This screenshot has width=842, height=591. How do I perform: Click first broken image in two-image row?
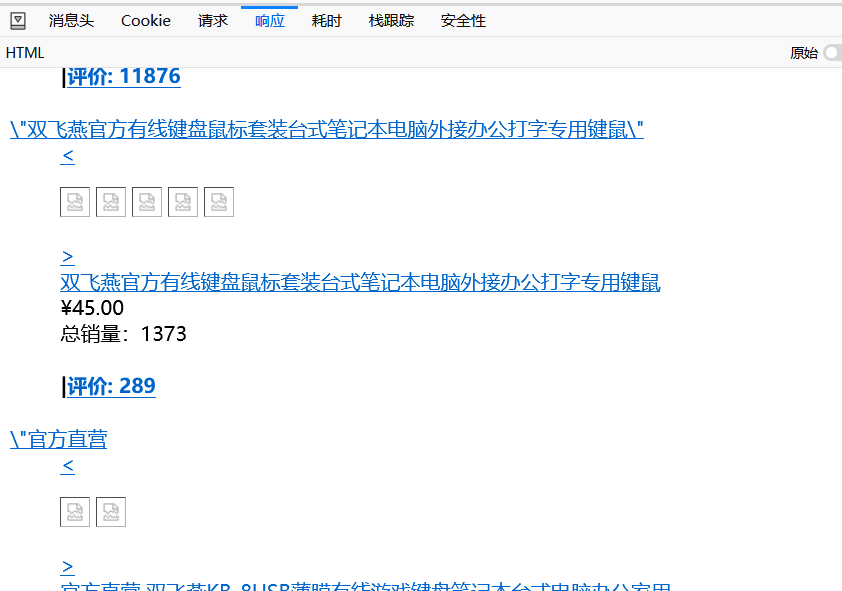[75, 512]
